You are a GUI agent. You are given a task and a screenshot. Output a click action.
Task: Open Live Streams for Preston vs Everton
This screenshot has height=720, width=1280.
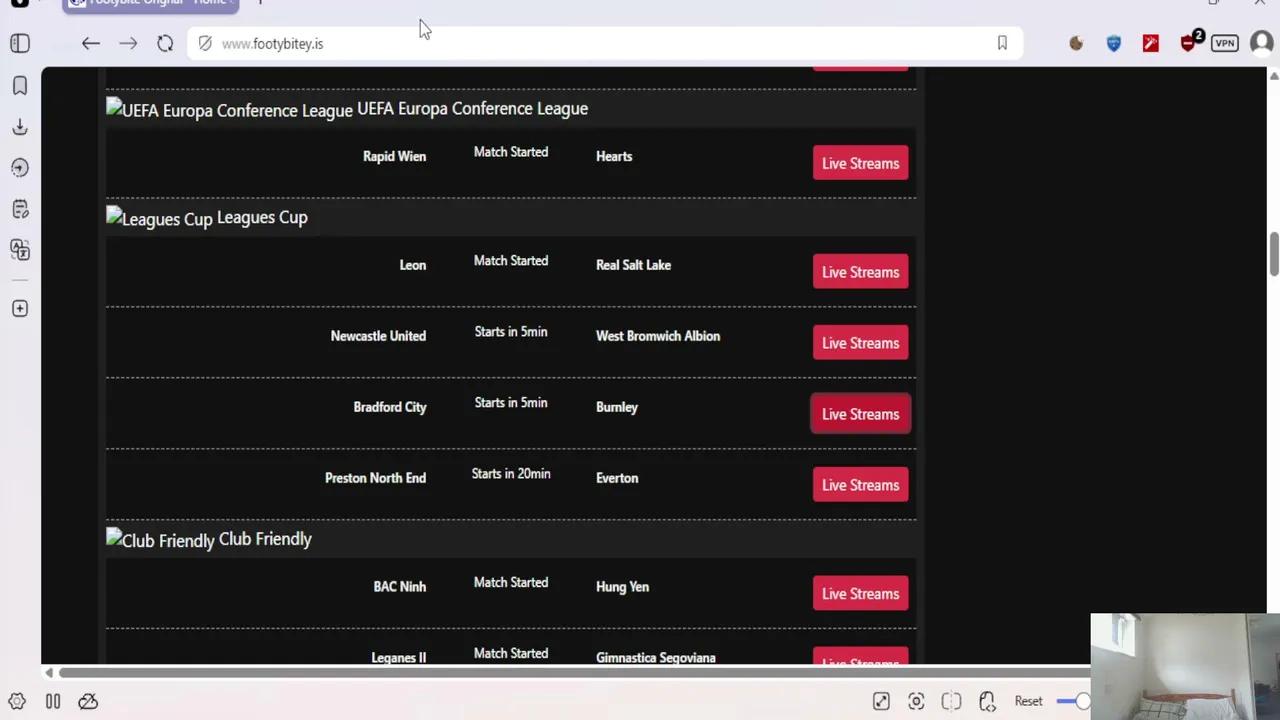860,485
